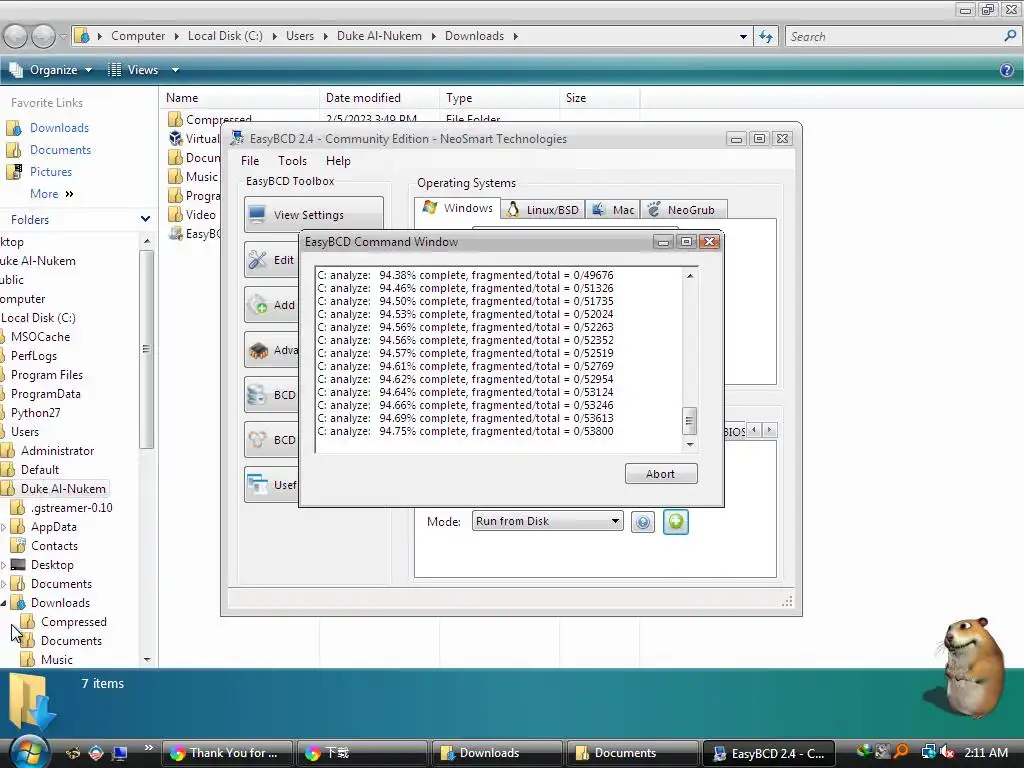Click the address bar refresh icon
This screenshot has width=1024, height=768.
(x=766, y=37)
